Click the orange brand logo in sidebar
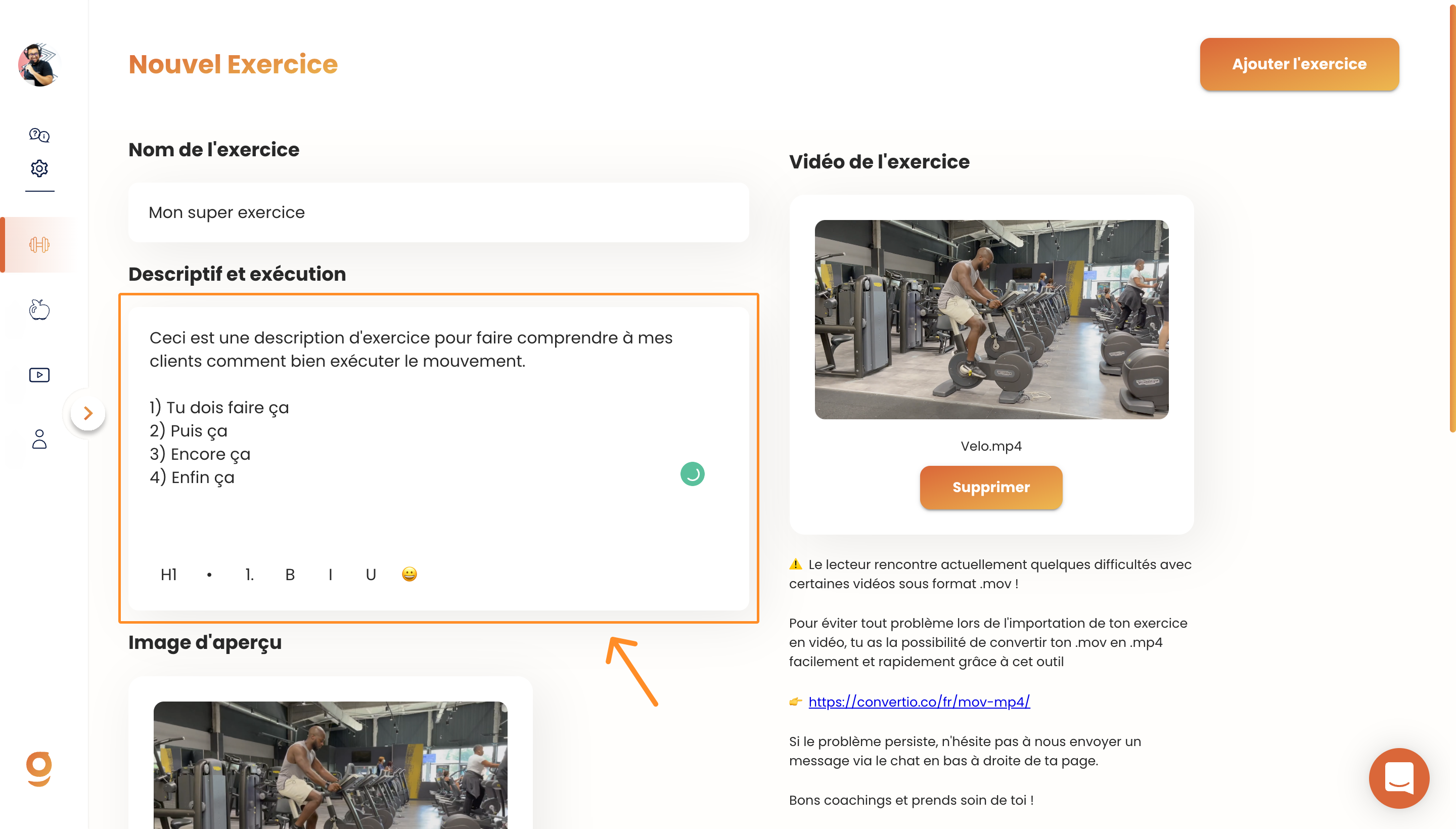Viewport: 1456px width, 829px height. (39, 769)
